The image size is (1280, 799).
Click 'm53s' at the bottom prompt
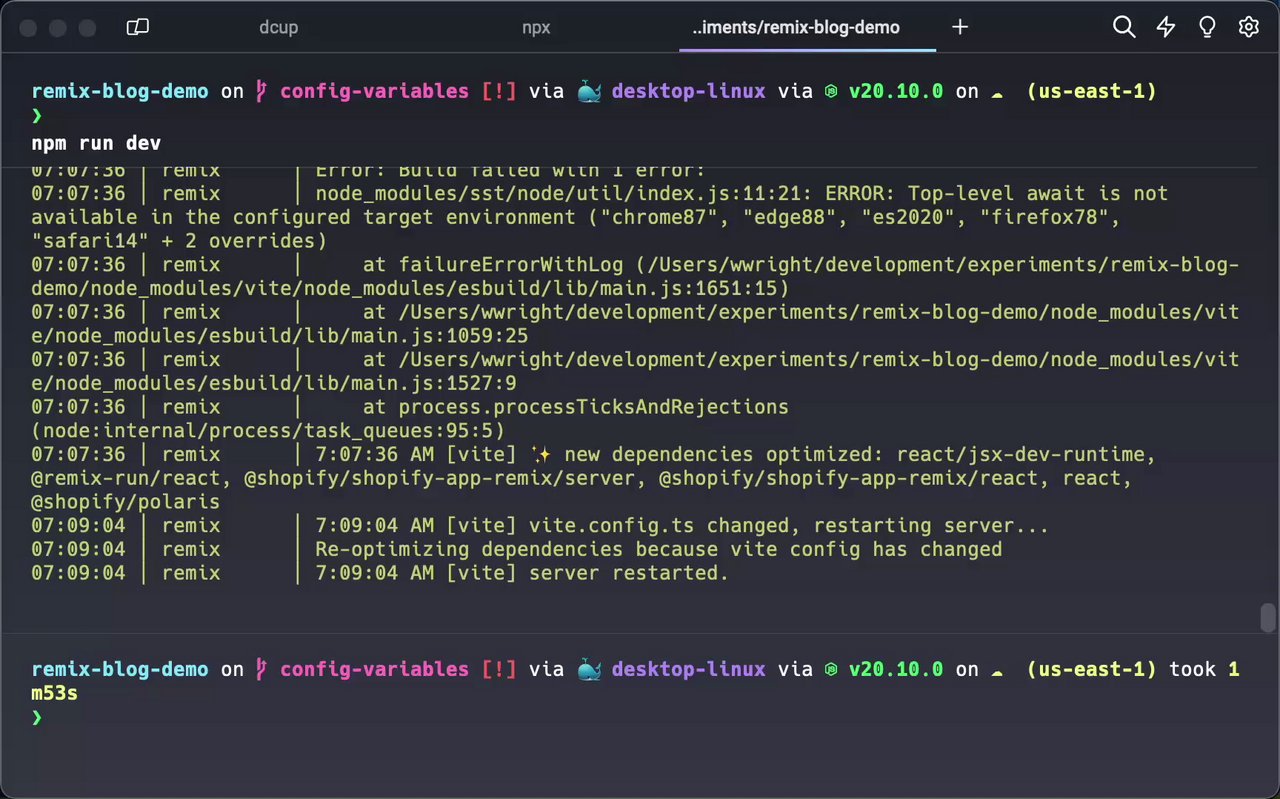(x=55, y=693)
